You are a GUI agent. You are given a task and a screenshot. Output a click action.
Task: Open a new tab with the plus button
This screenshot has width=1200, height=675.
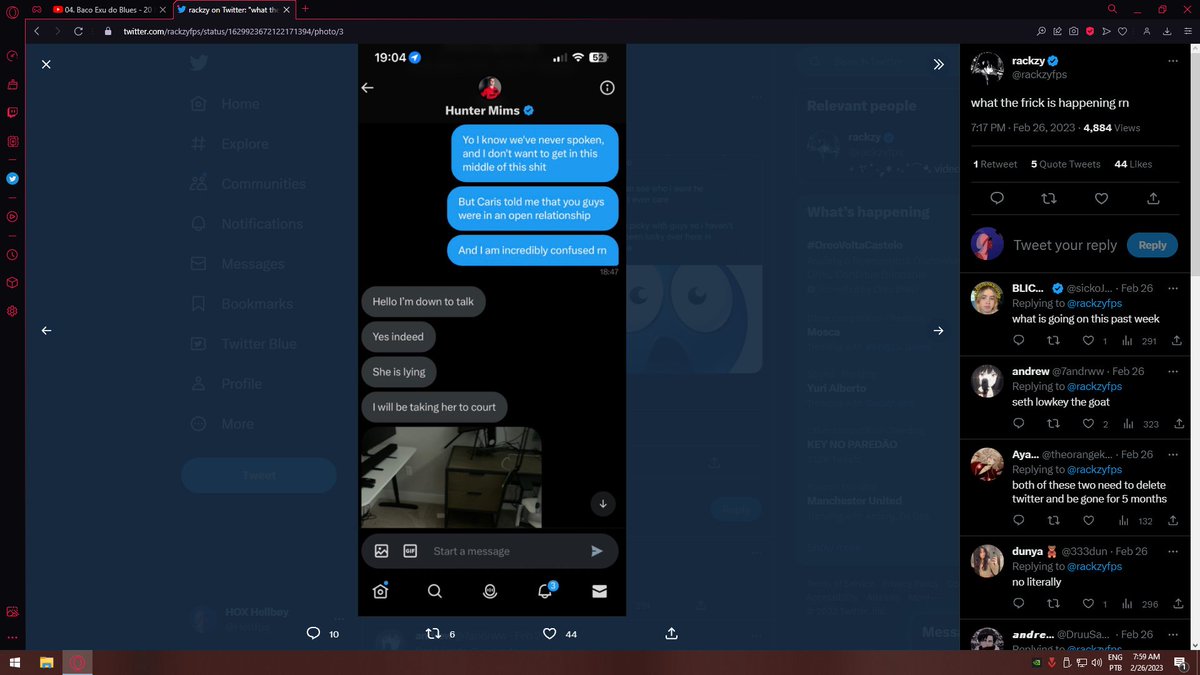coord(305,9)
